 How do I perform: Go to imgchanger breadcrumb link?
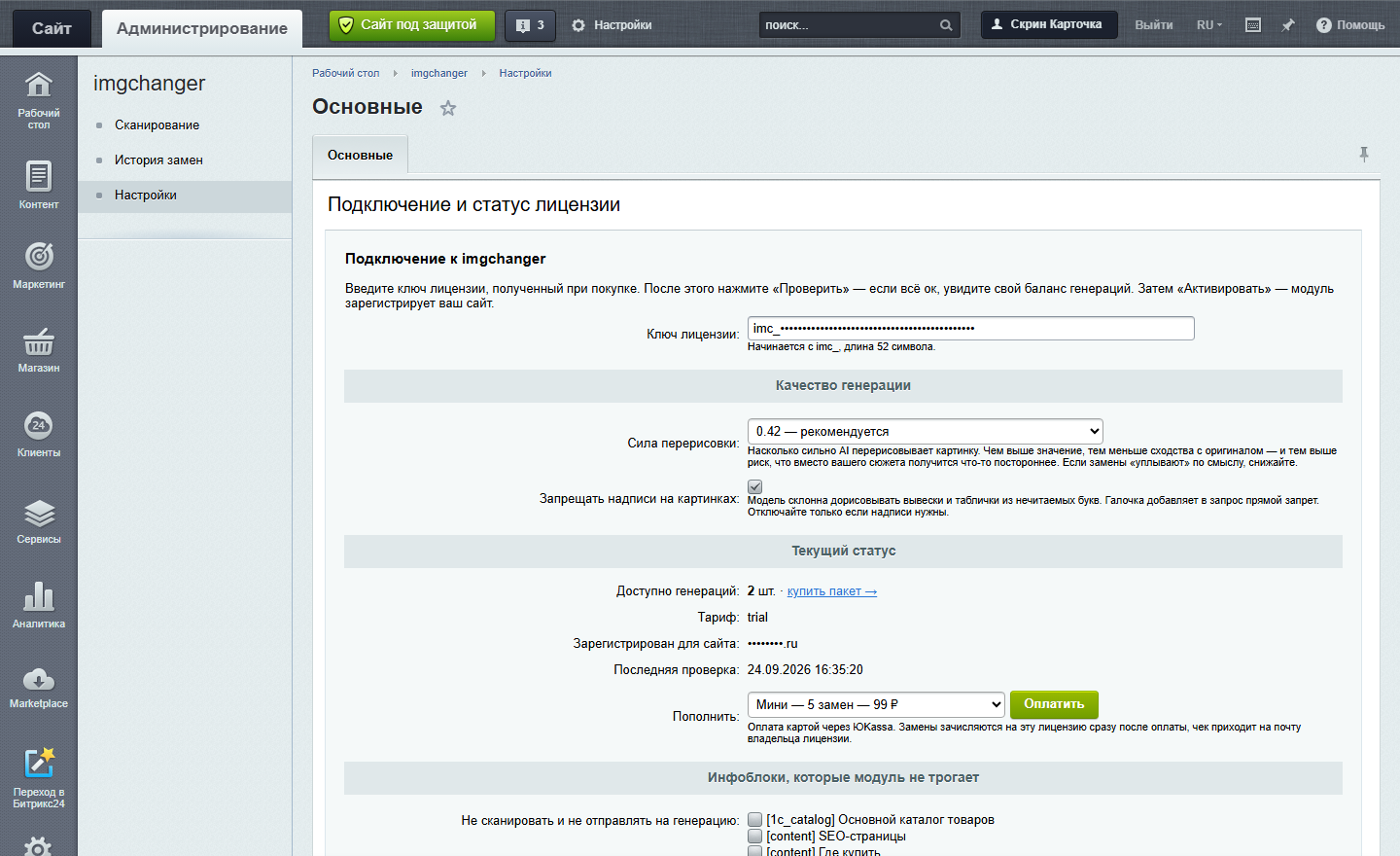tap(439, 73)
